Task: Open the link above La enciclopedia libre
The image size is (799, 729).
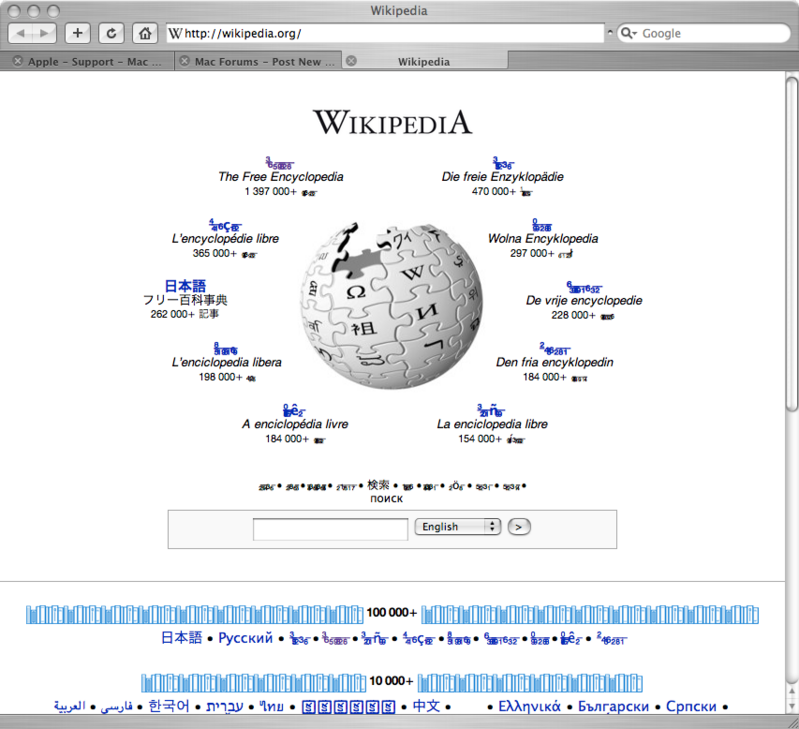Action: click(x=491, y=411)
